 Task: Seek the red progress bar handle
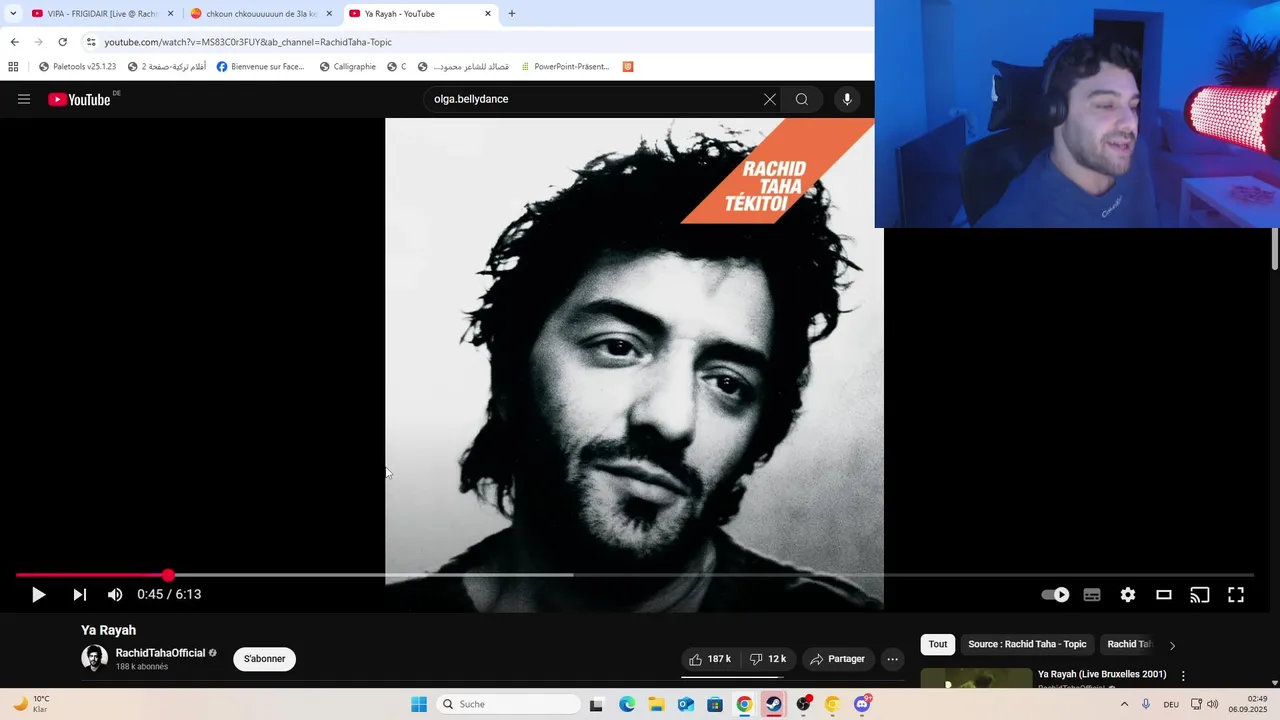tap(168, 575)
